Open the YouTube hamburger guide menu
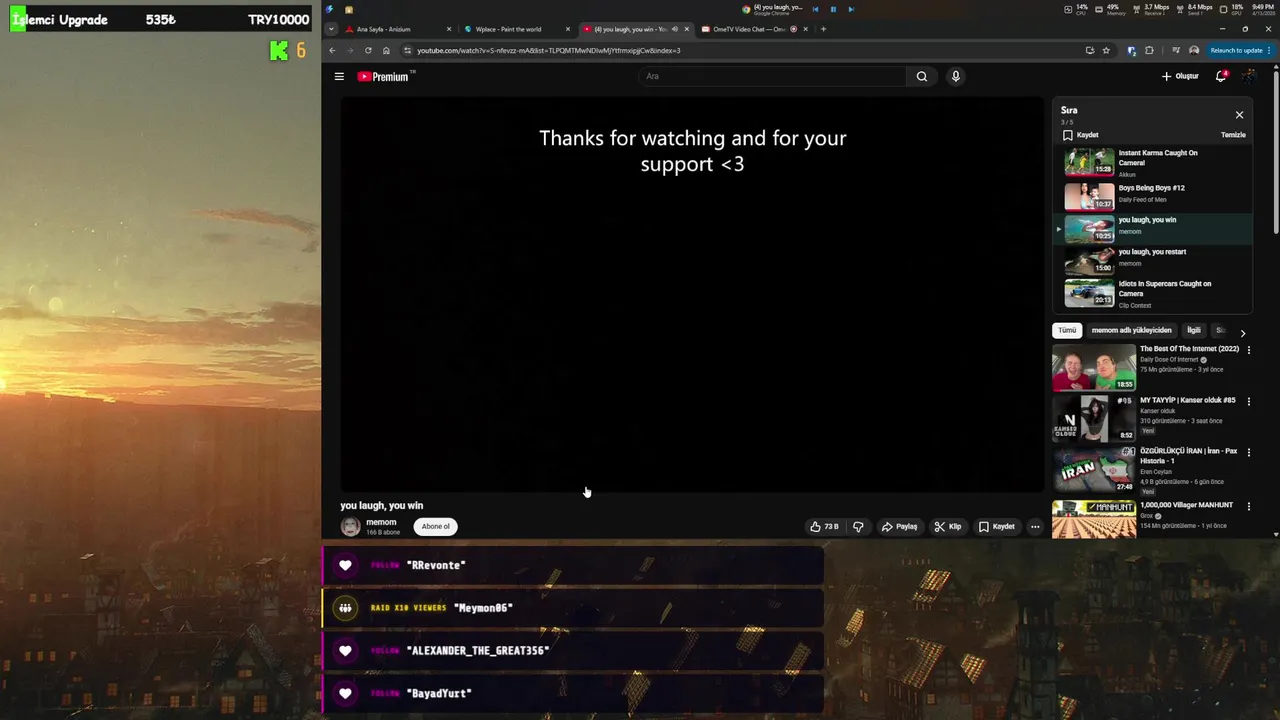The width and height of the screenshot is (1280, 720). tap(339, 76)
